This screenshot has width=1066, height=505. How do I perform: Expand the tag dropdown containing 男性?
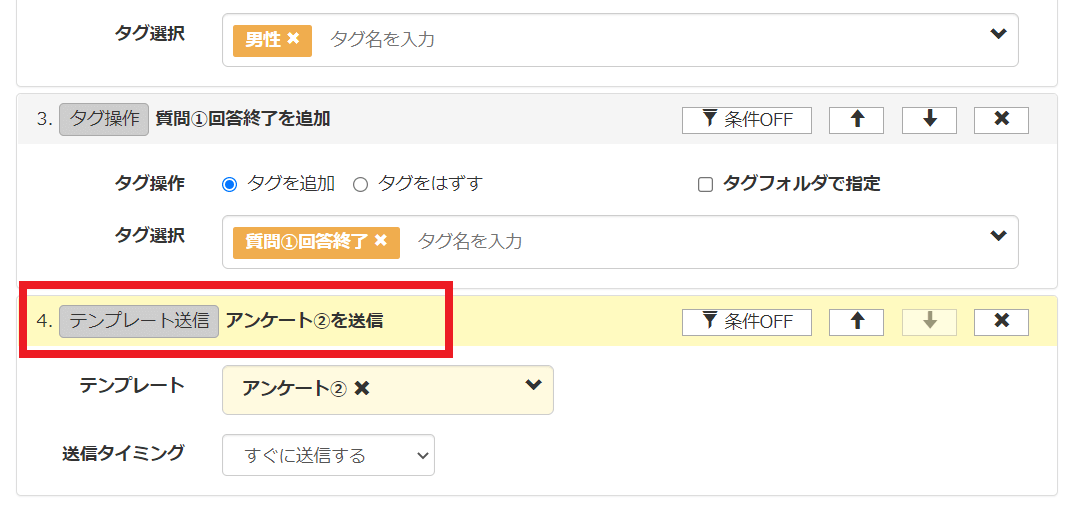coord(997,34)
